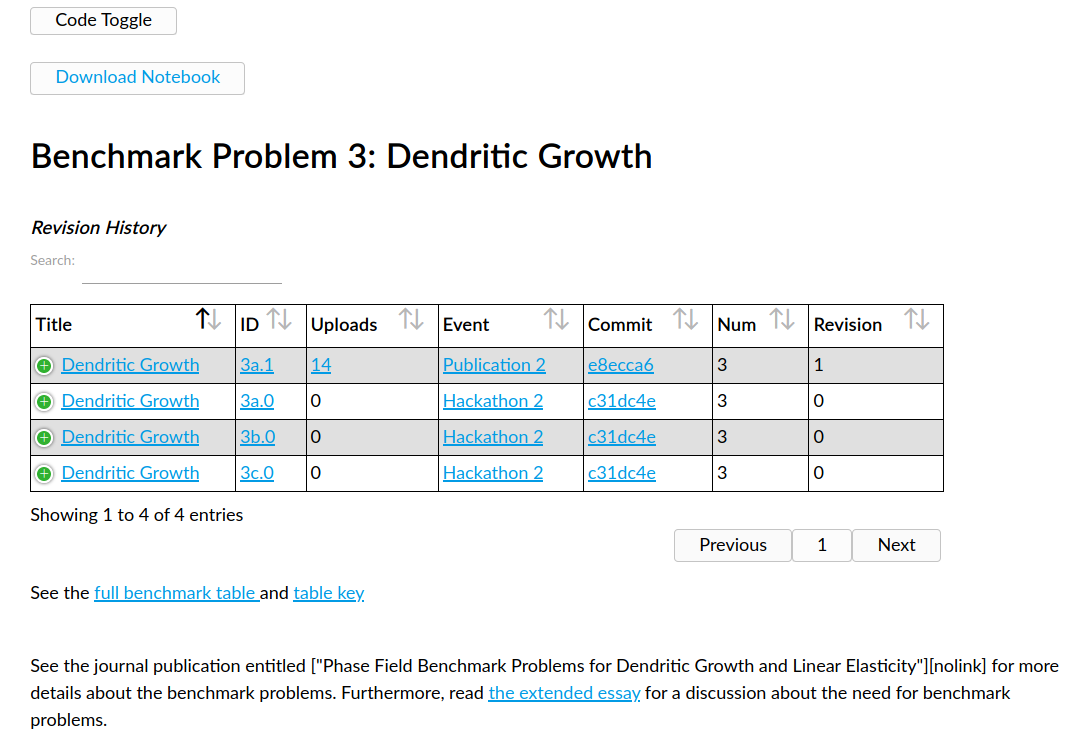Open c31dc4e commit link in row 3c.0
1076x735 pixels.
[x=622, y=473]
